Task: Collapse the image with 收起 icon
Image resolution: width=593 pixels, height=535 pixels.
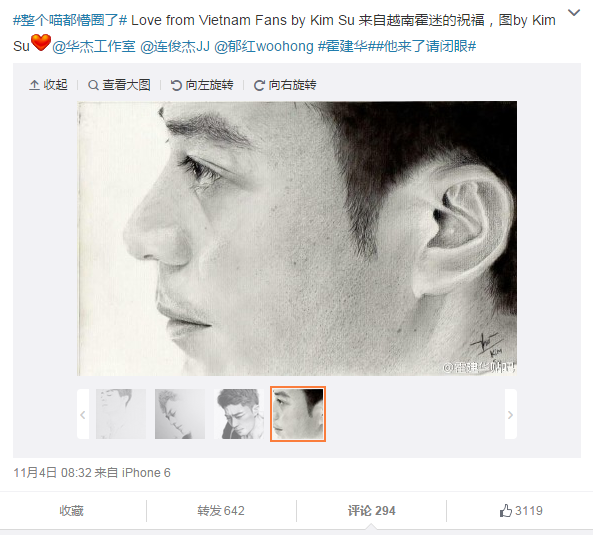Action: [x=48, y=85]
